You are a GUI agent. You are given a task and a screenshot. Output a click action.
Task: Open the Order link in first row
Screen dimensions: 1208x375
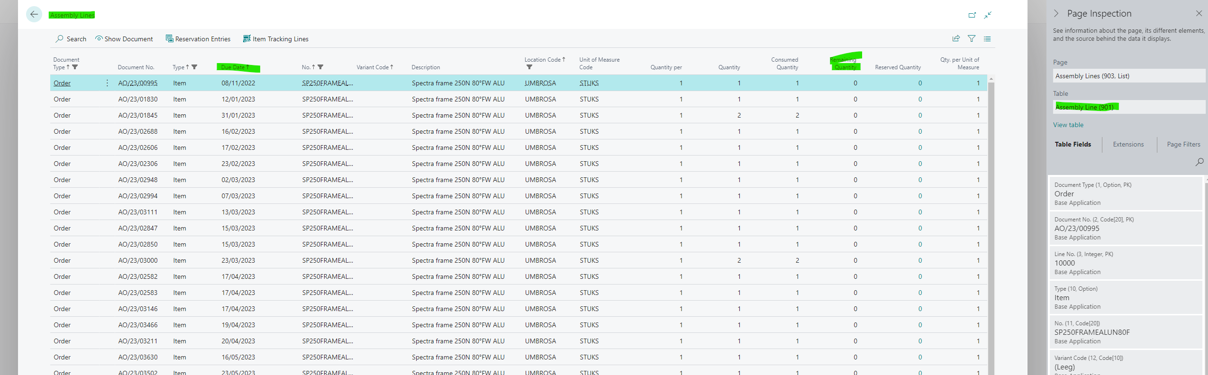62,83
